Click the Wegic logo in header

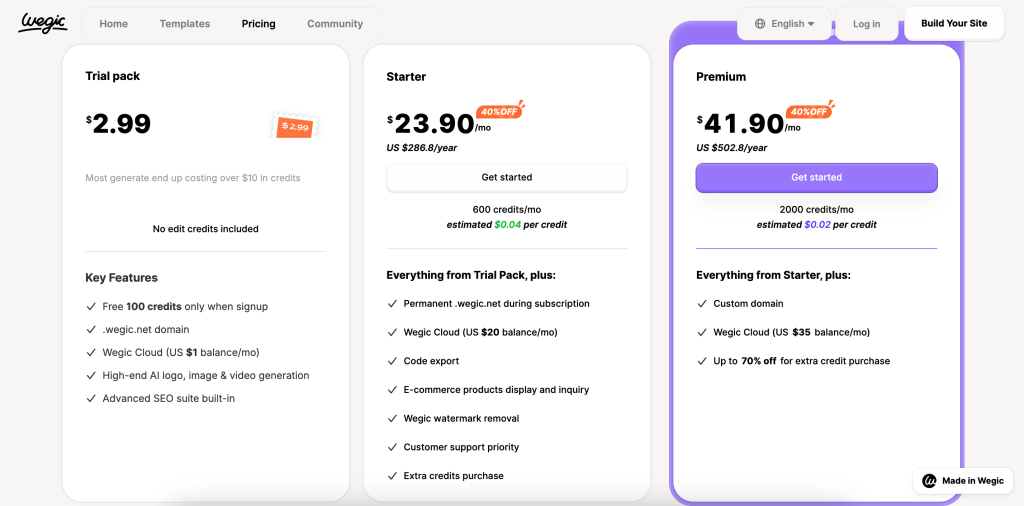42,23
